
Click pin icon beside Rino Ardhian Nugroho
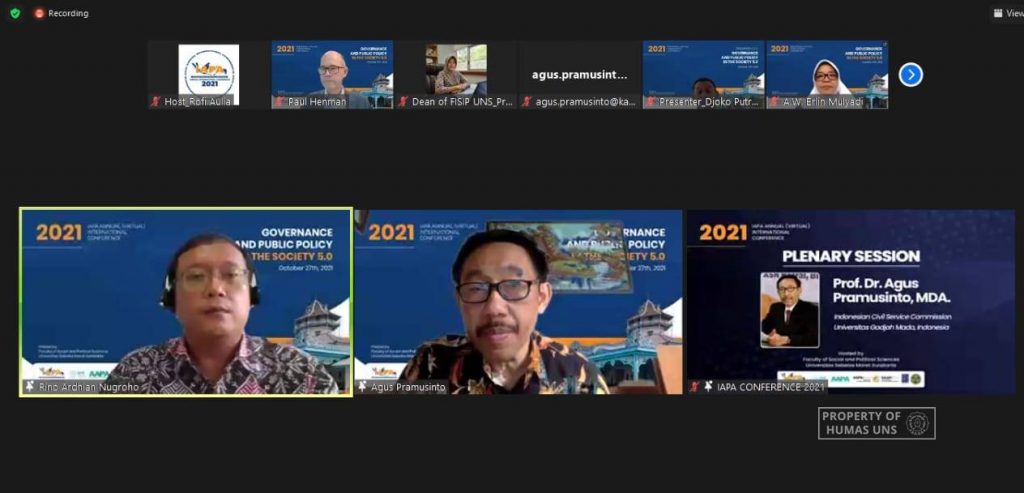(x=29, y=387)
